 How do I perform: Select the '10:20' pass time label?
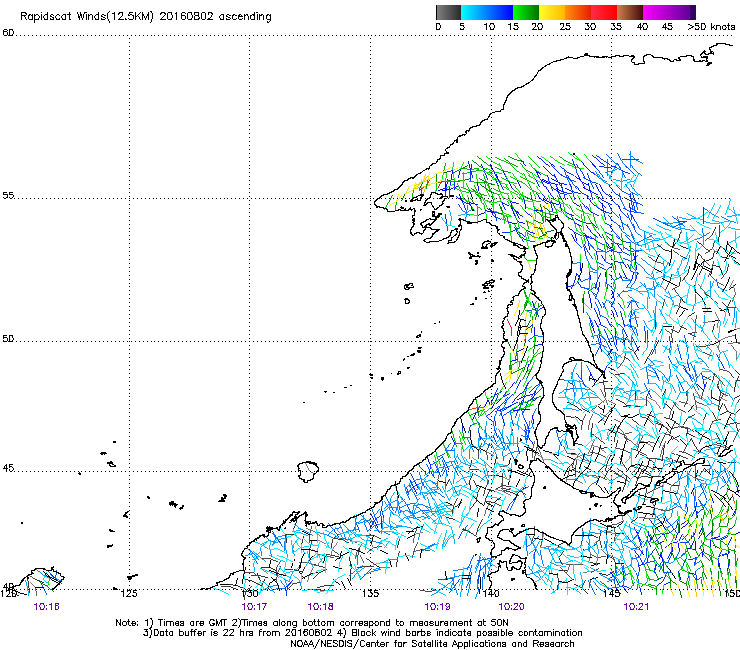click(512, 607)
